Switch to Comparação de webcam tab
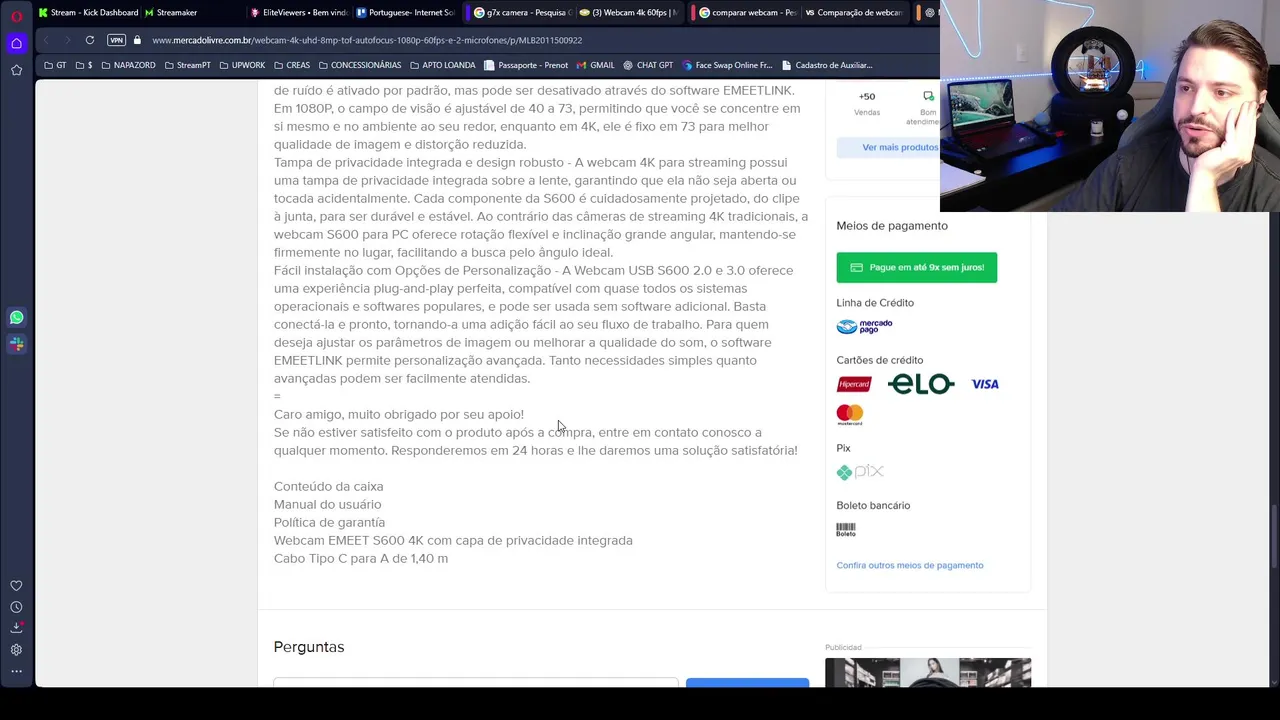Viewport: 1280px width, 720px height. pyautogui.click(x=853, y=13)
